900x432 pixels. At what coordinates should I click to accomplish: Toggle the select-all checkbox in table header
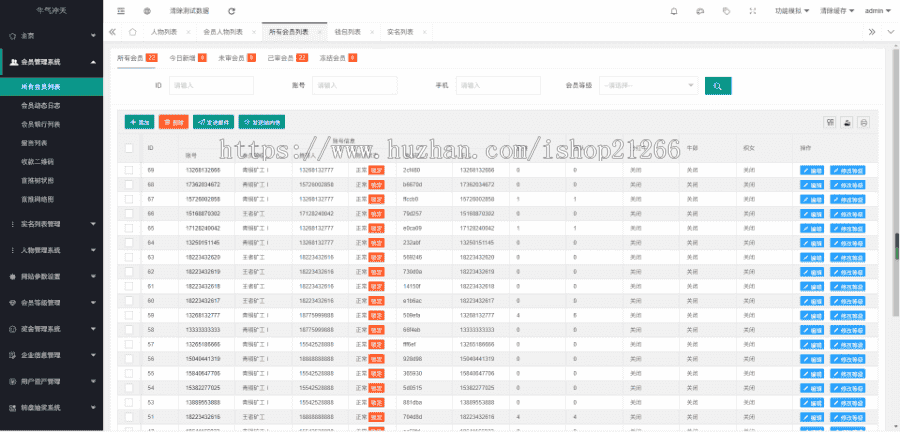(129, 148)
